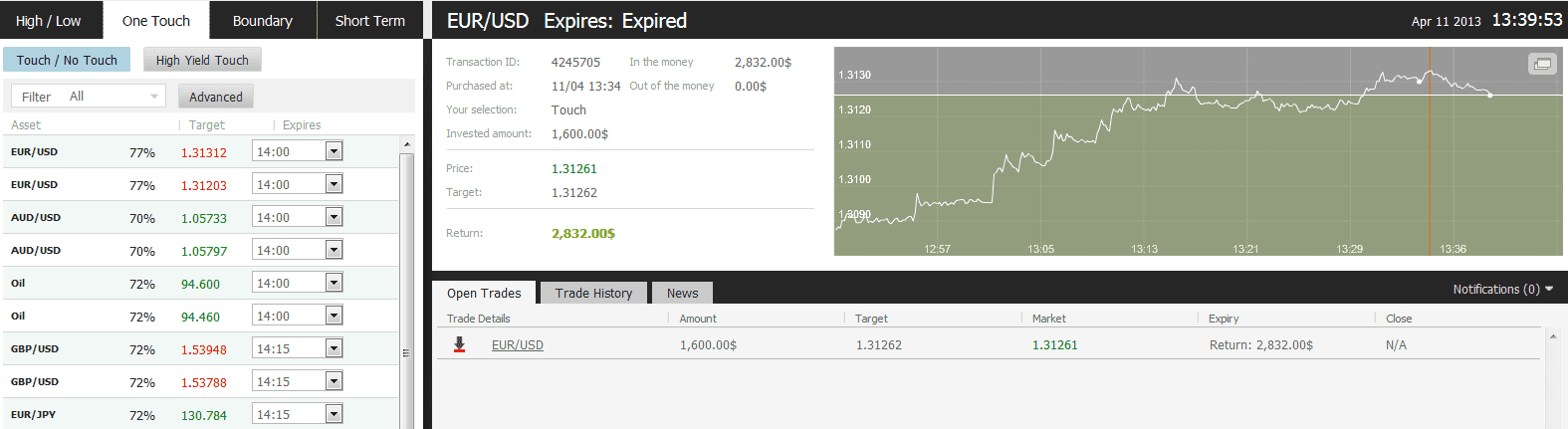Viewport: 1568px width, 429px height.
Task: Select the Touch / No Touch button
Action: click(67, 60)
